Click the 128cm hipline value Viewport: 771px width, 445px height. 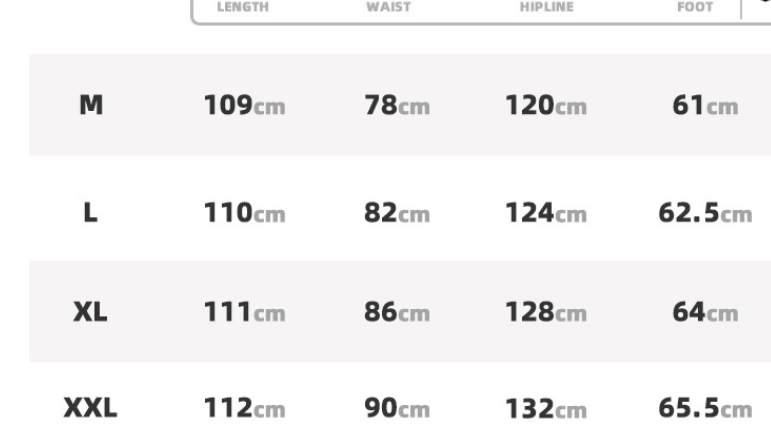pos(546,312)
